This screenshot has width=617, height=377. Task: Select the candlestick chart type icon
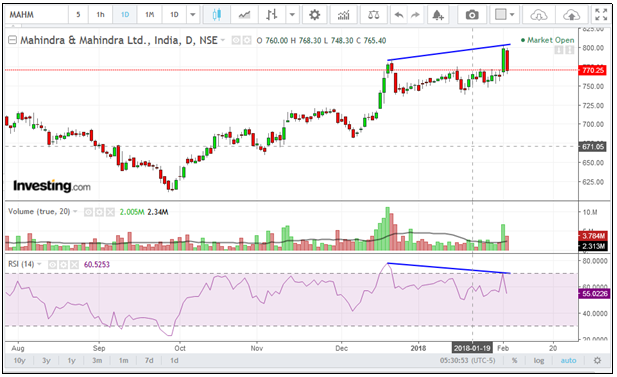(216, 15)
